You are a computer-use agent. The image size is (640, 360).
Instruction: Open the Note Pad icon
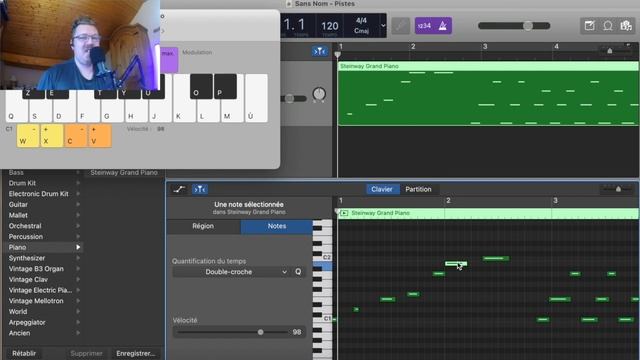click(x=589, y=26)
